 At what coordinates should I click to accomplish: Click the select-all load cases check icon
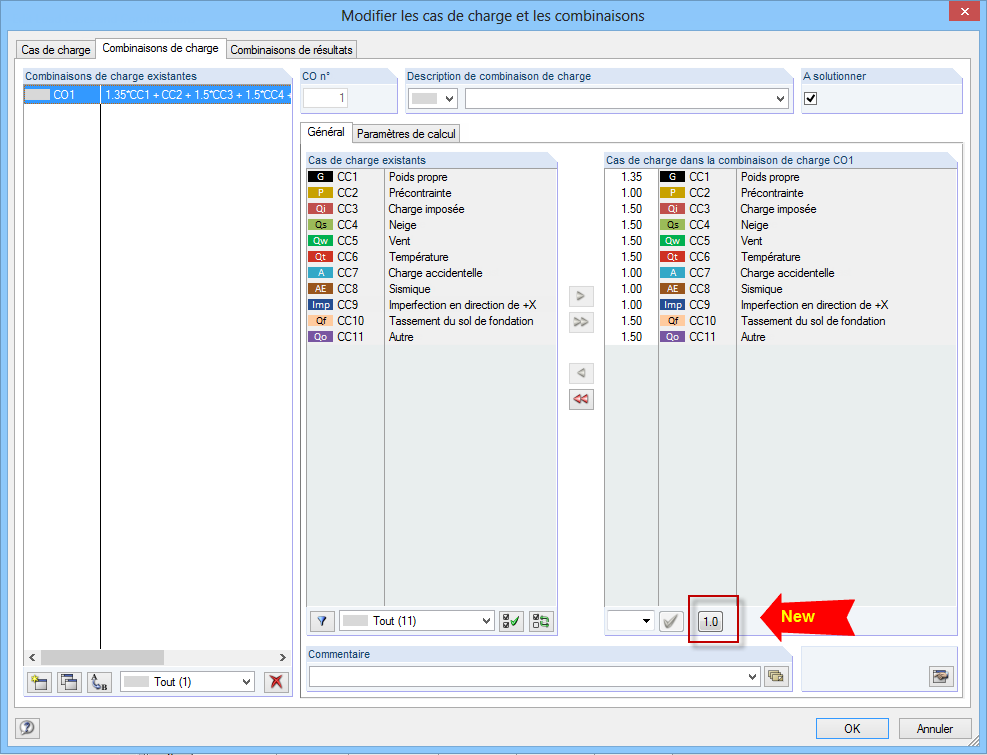[509, 621]
